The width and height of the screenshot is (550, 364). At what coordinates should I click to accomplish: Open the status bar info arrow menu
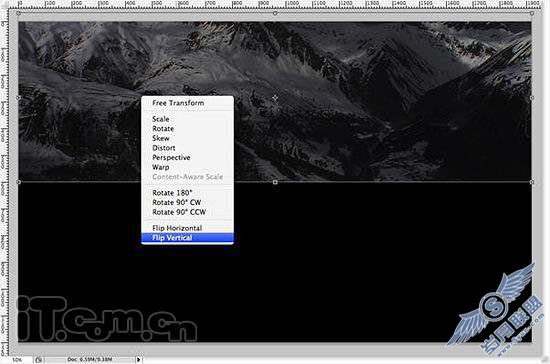[139, 359]
